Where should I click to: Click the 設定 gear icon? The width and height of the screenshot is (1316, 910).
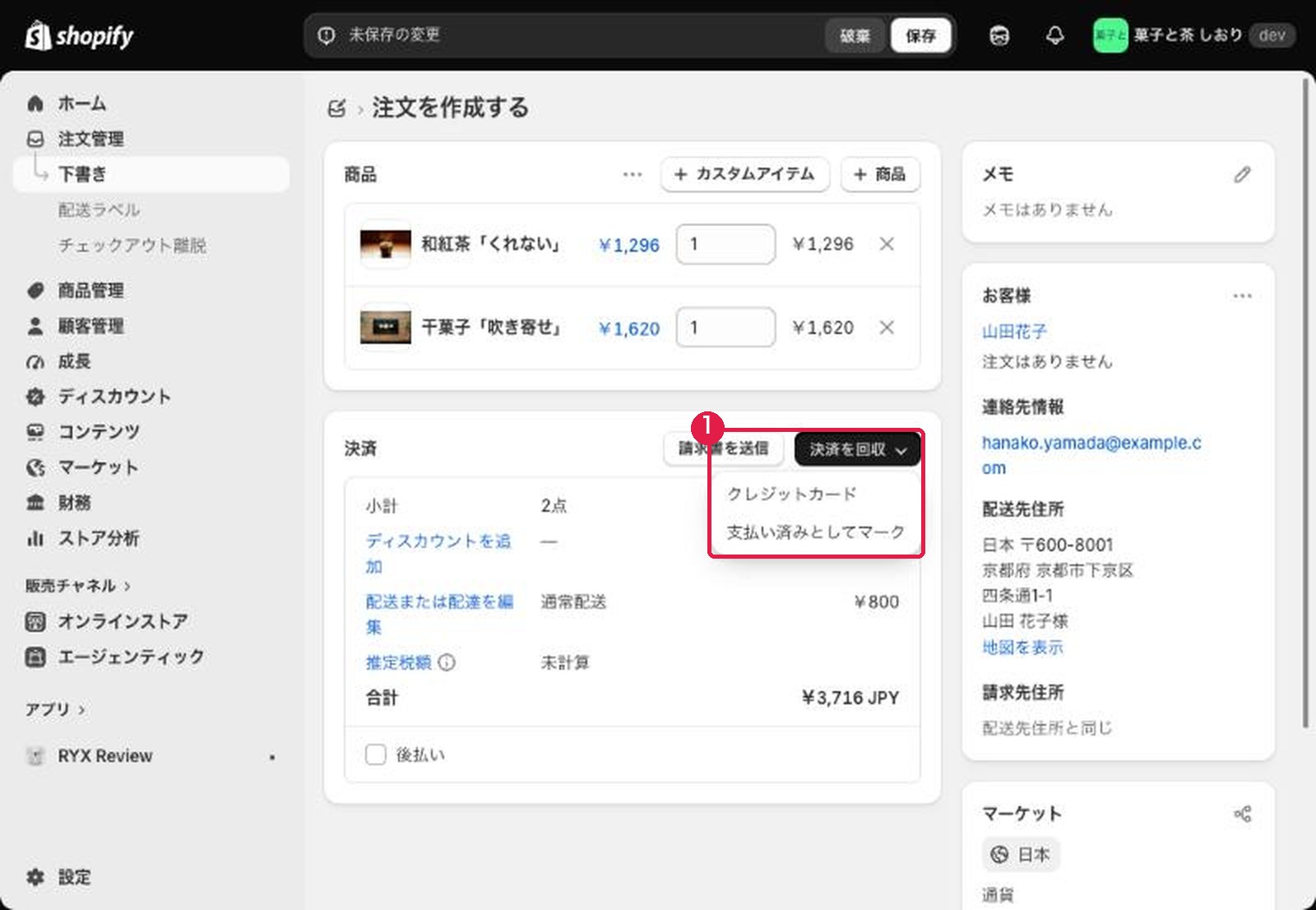tap(35, 877)
